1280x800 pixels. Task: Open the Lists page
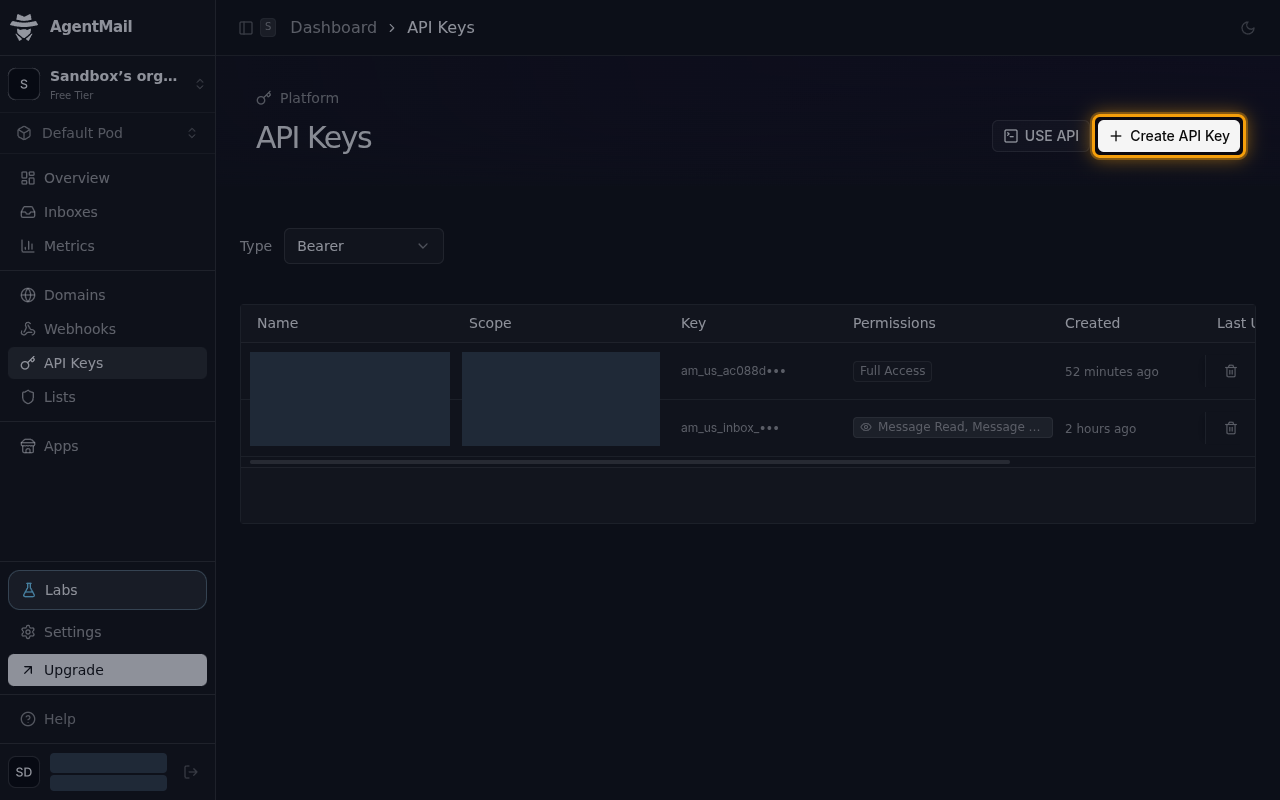107,397
